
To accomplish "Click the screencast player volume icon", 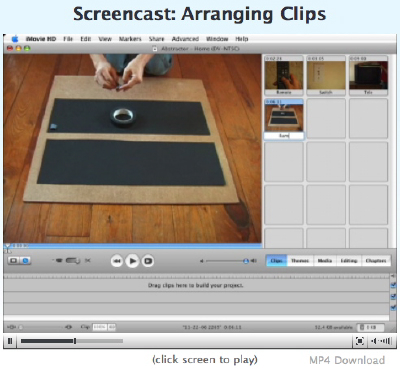I will click(x=381, y=341).
